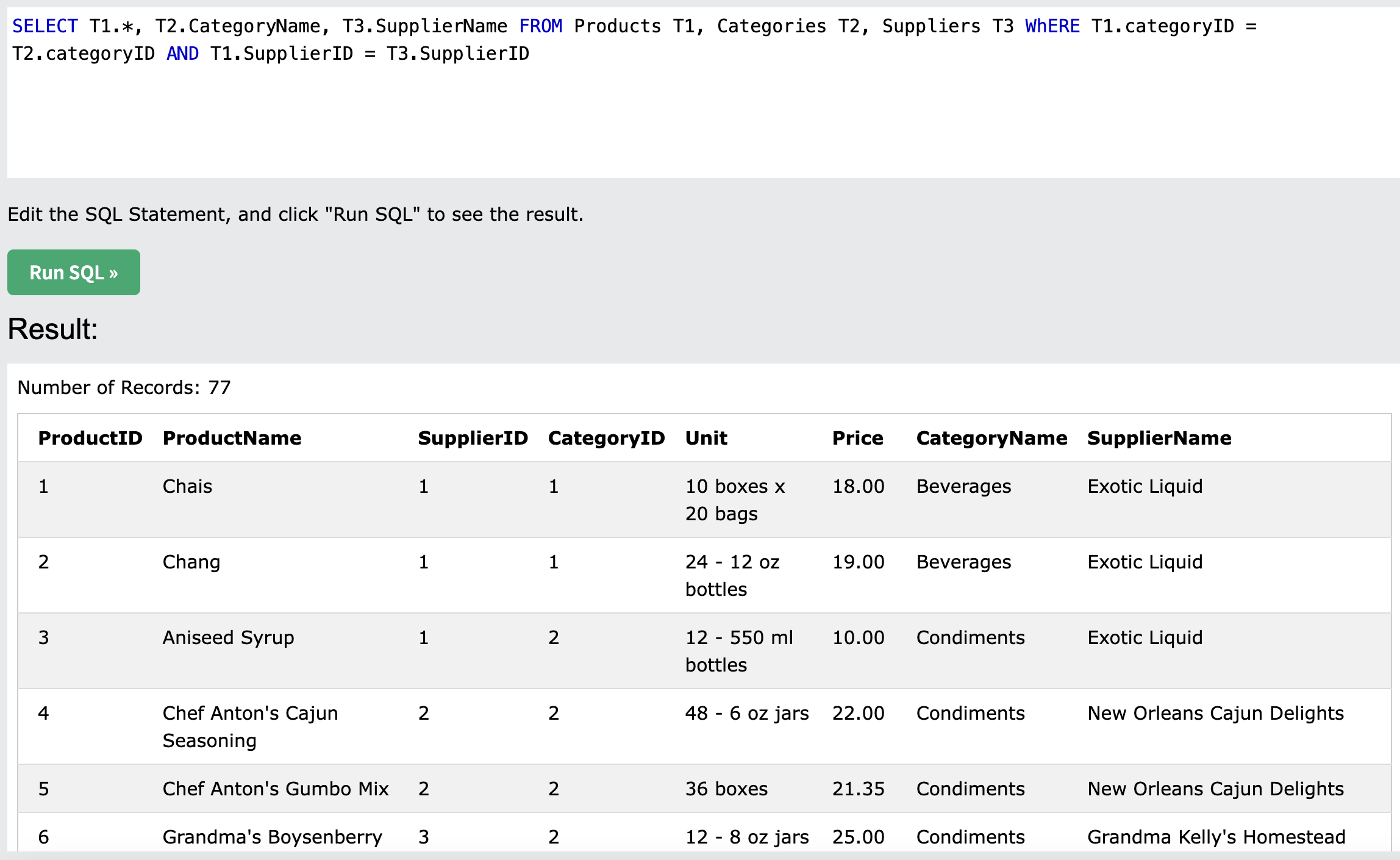This screenshot has width=1400, height=860.
Task: Click 'Condiments' in the Aniseed Syrup row
Action: point(970,637)
